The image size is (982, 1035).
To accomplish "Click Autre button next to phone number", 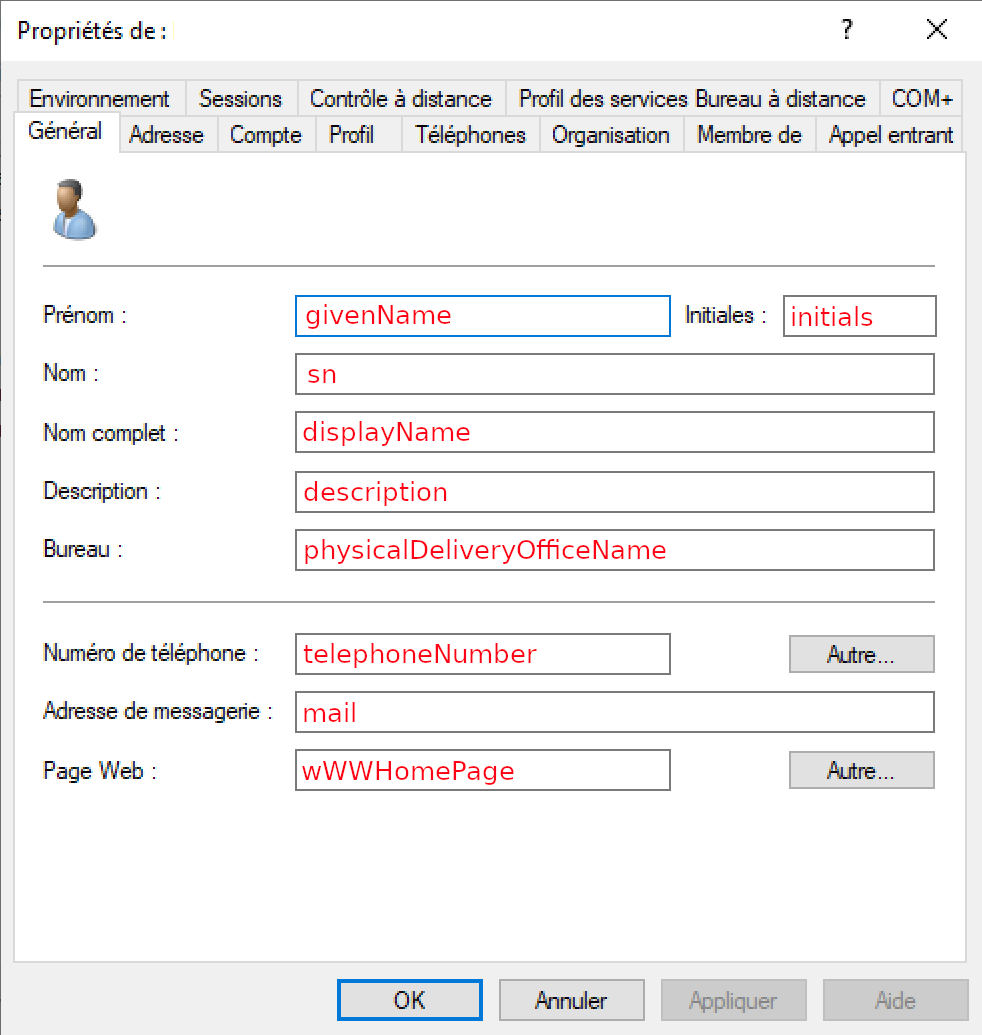I will click(860, 655).
